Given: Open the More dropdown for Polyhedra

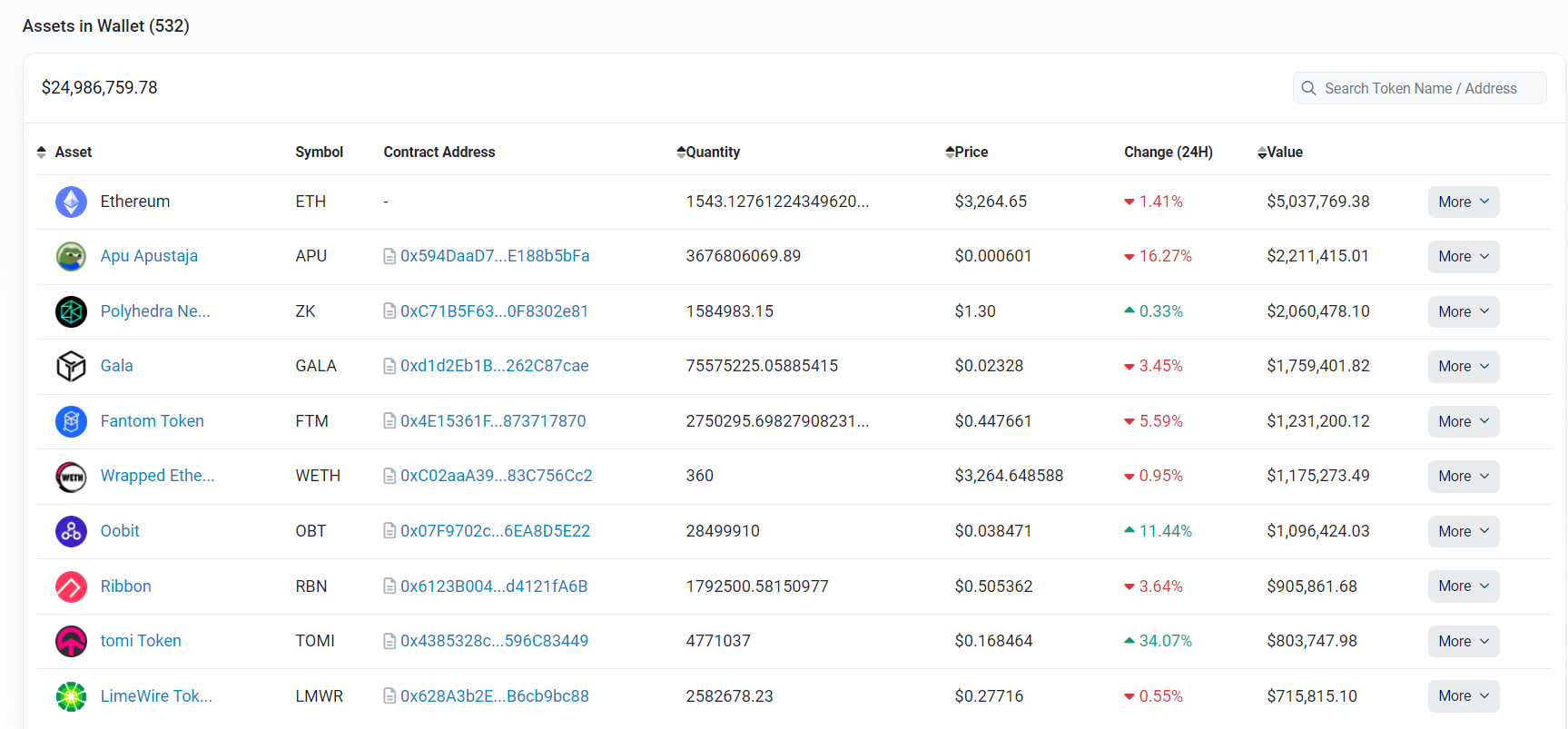Looking at the screenshot, I should (x=1464, y=311).
